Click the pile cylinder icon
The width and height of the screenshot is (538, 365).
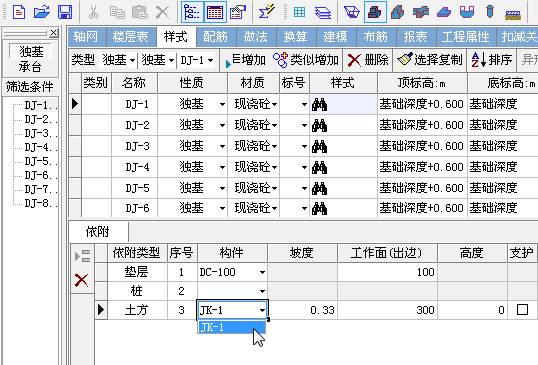490,12
